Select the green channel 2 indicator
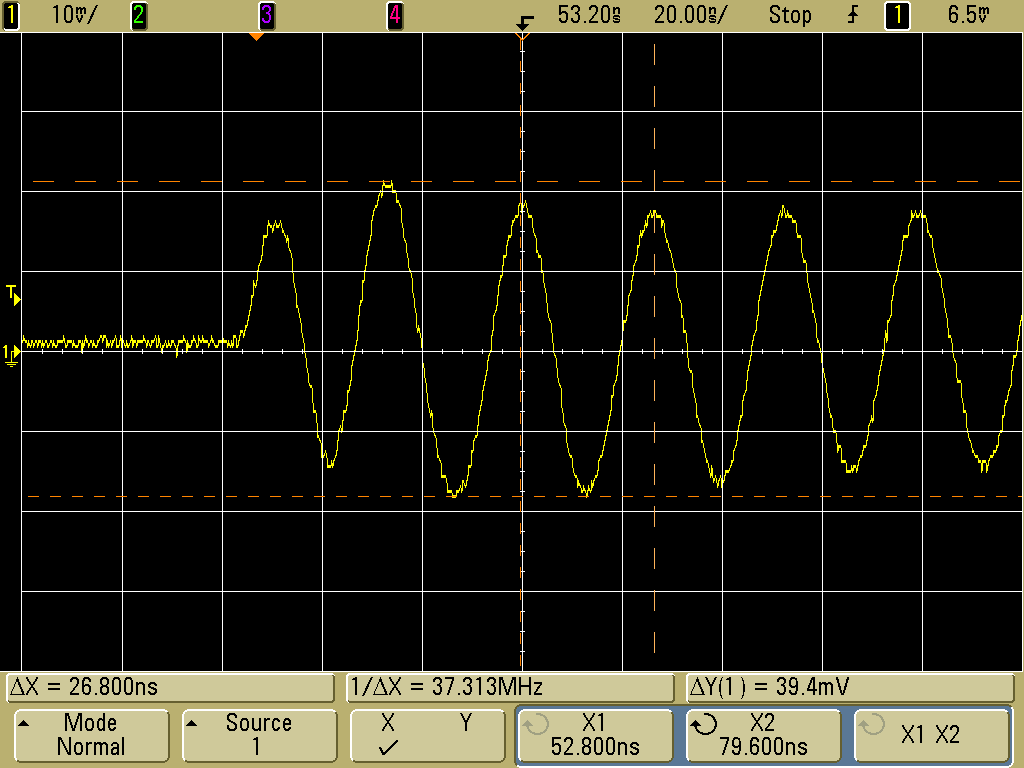Image resolution: width=1024 pixels, height=768 pixels. tap(138, 15)
